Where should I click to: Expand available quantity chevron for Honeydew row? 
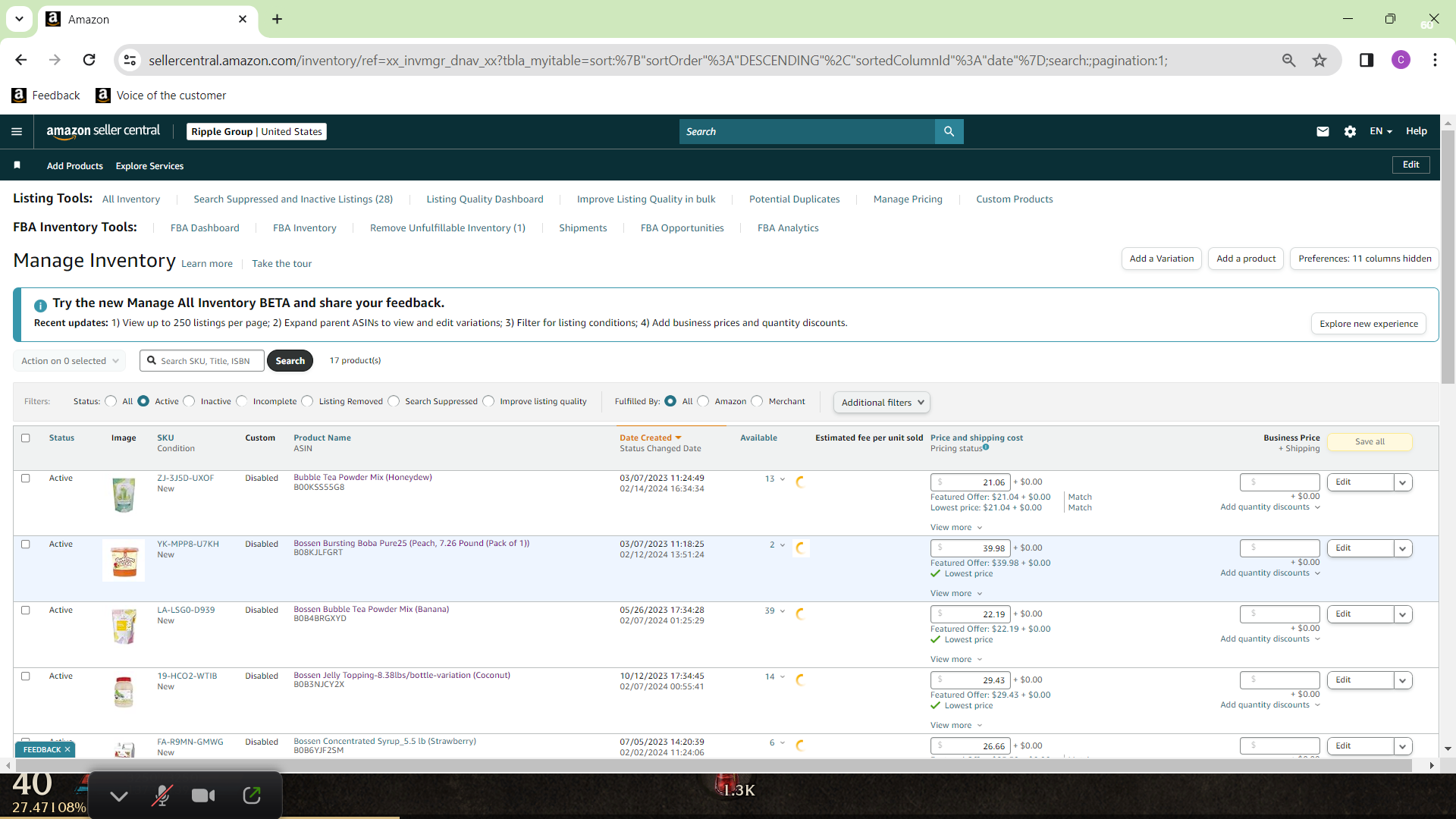783,479
